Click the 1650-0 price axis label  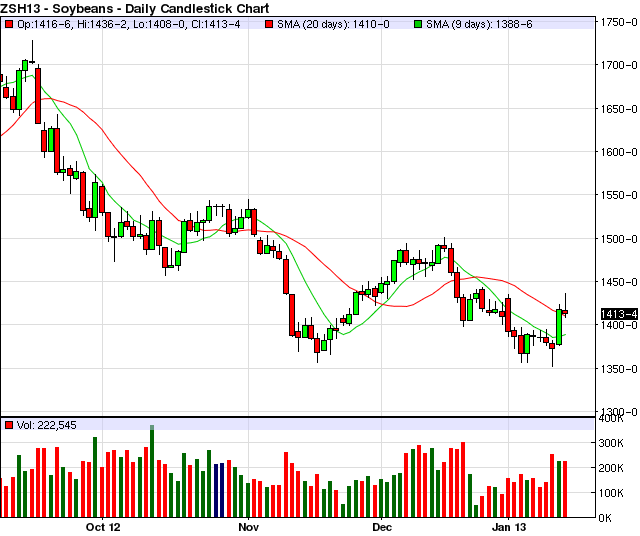619,109
